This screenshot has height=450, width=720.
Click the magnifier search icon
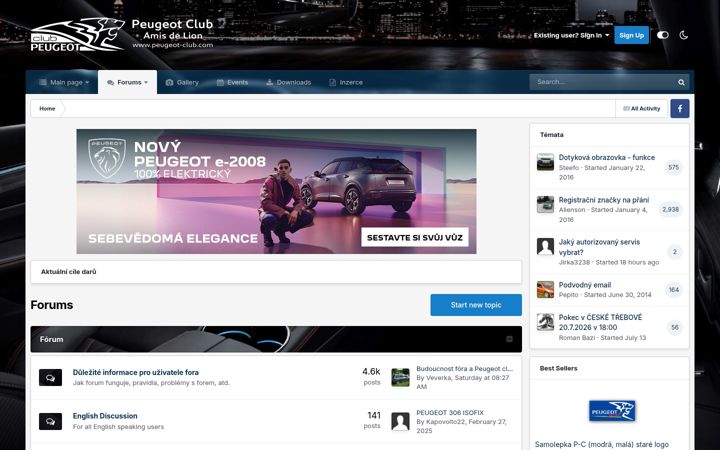pos(681,82)
